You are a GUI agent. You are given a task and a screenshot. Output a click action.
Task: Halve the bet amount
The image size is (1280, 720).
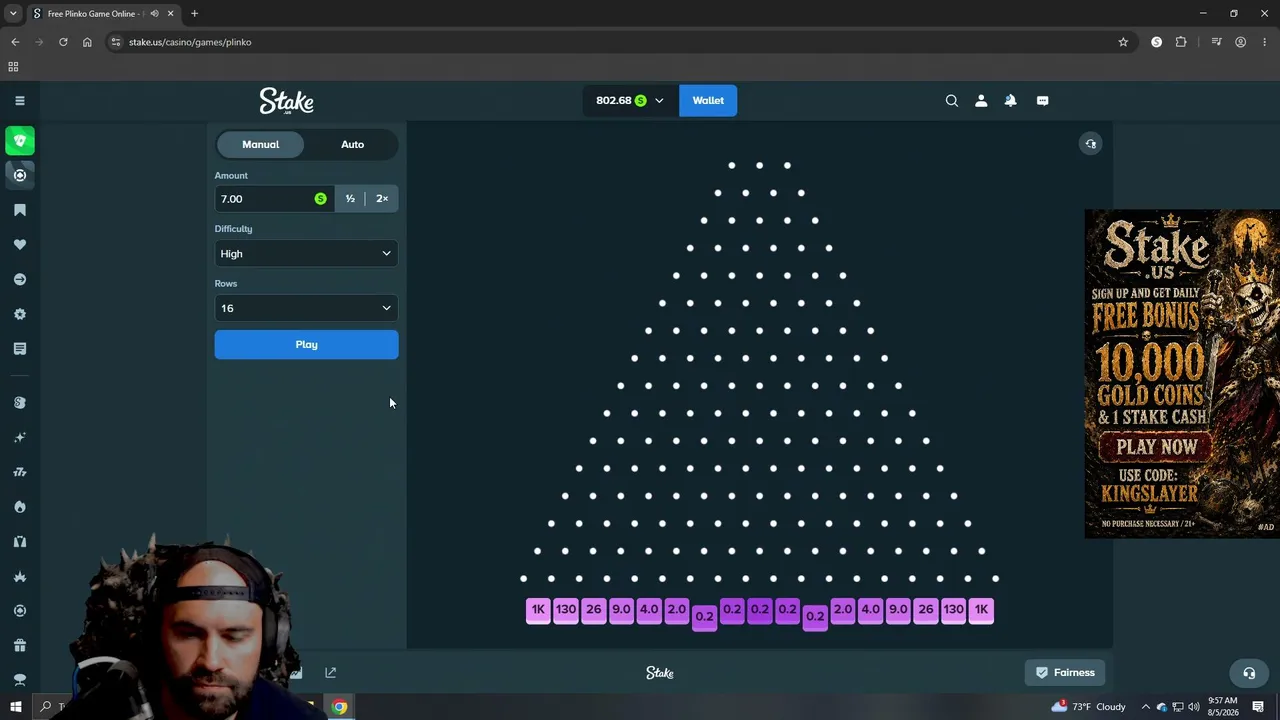[350, 199]
